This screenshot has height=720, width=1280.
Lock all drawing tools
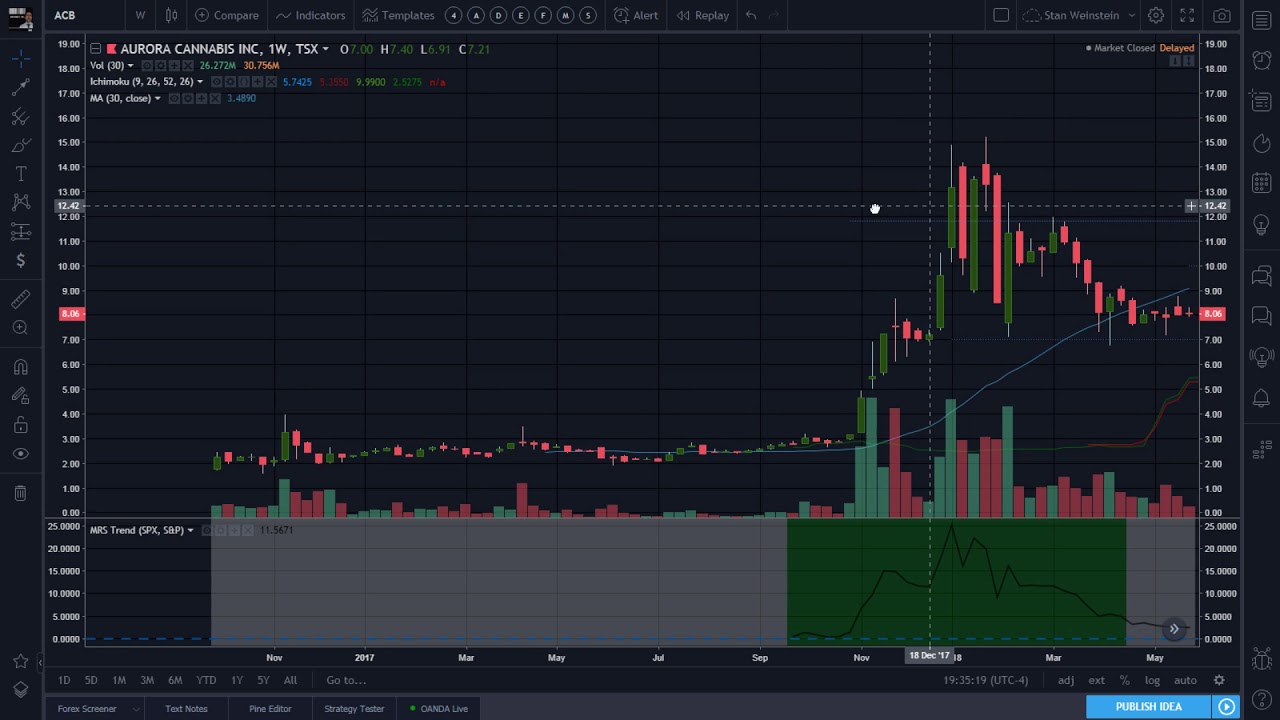[x=20, y=425]
